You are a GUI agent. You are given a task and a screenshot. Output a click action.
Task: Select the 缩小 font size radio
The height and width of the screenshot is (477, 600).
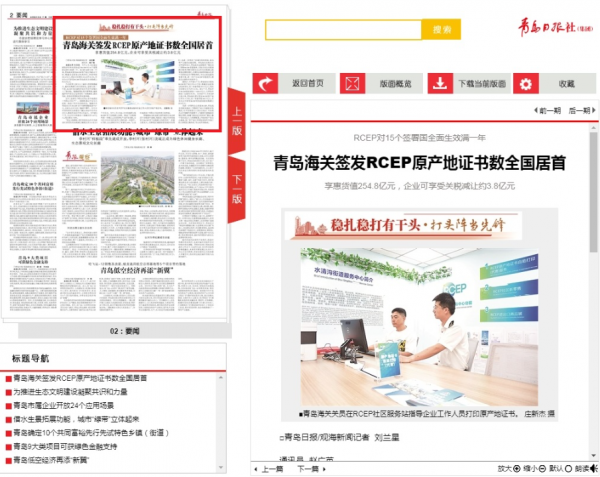point(541,467)
